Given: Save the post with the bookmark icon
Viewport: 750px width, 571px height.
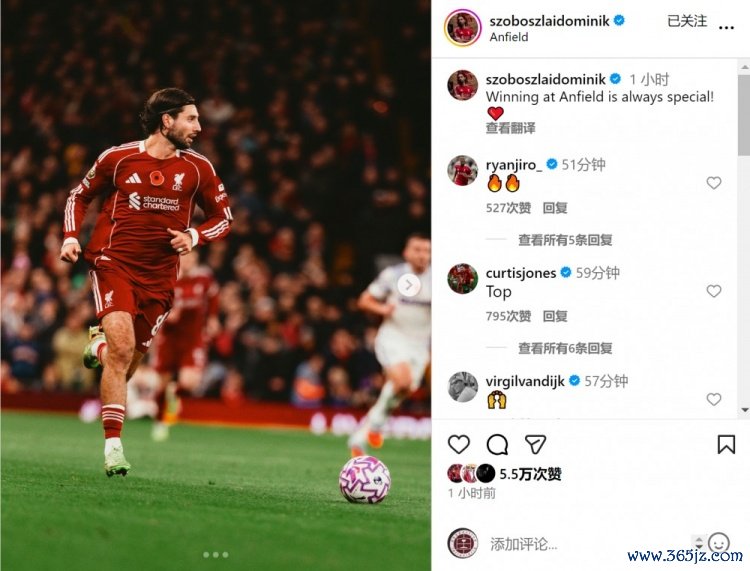Looking at the screenshot, I should coord(726,444).
